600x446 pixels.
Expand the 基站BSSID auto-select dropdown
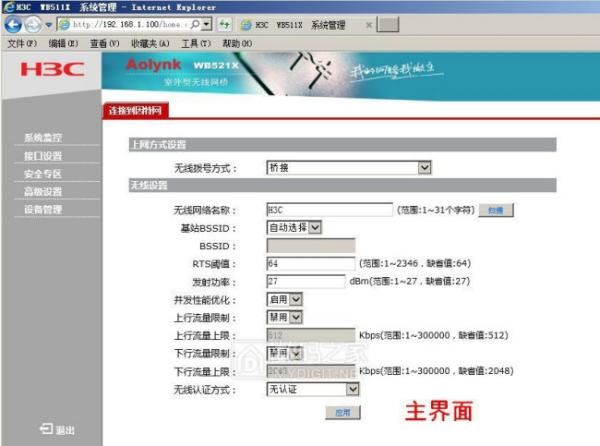pyautogui.click(x=295, y=227)
